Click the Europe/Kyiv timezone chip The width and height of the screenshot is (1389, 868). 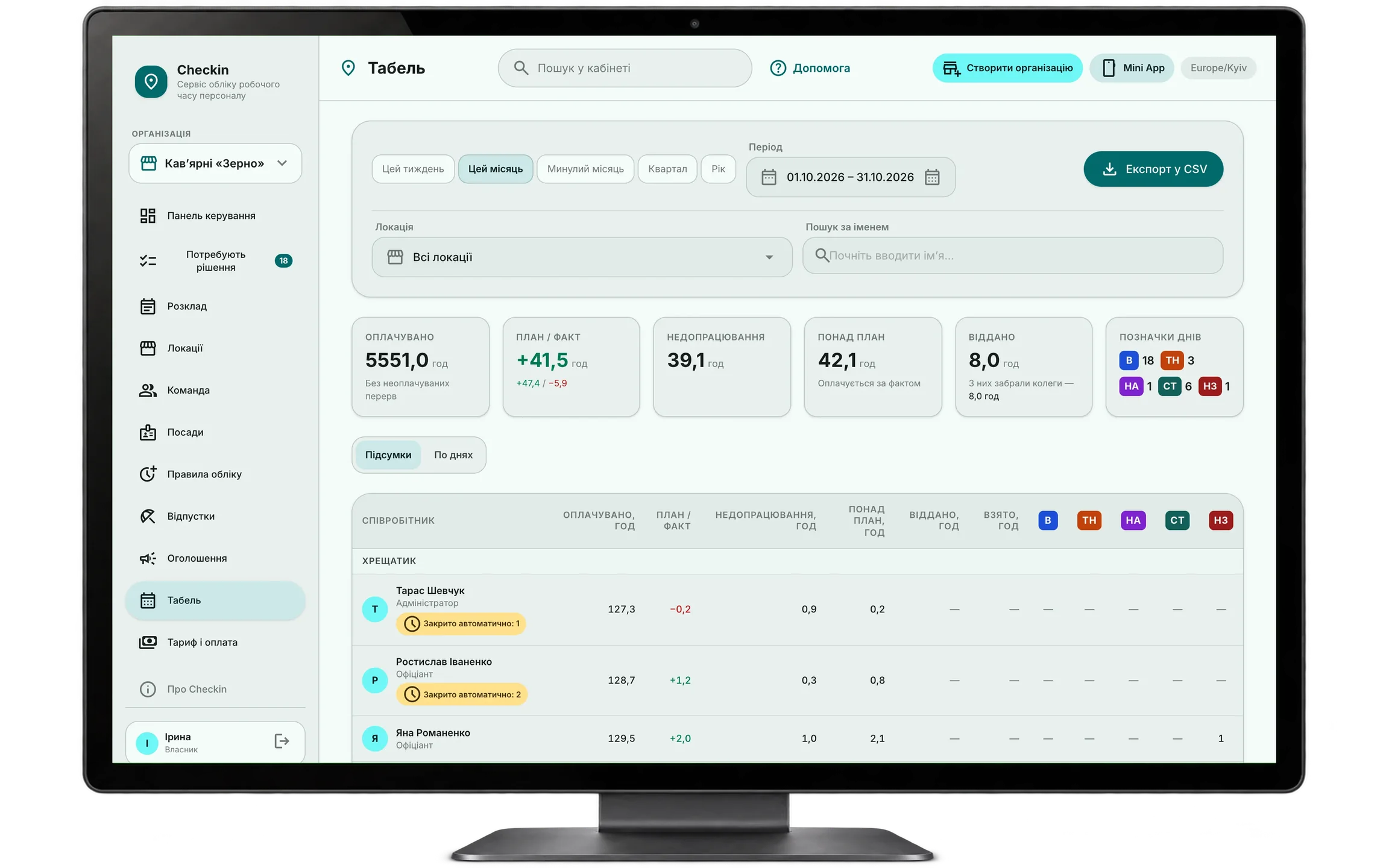1218,68
